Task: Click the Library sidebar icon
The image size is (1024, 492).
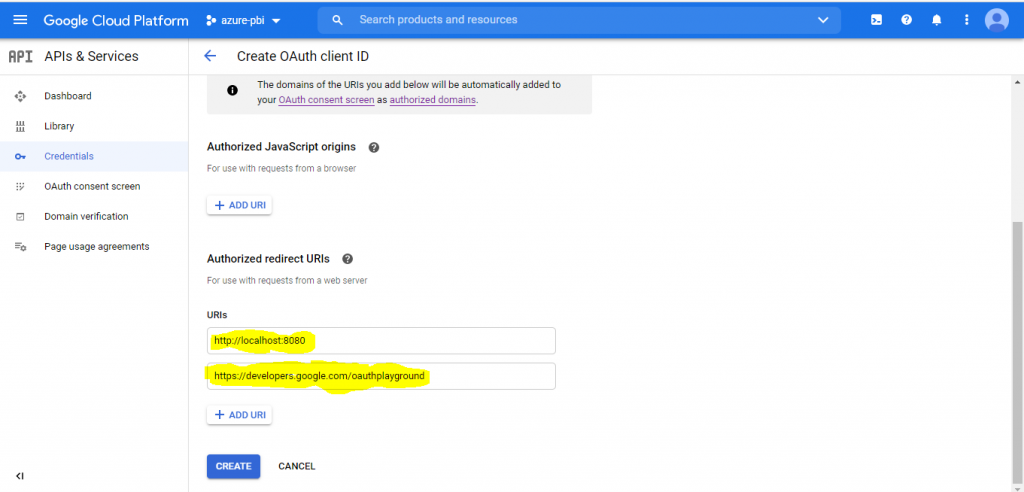Action: point(20,126)
